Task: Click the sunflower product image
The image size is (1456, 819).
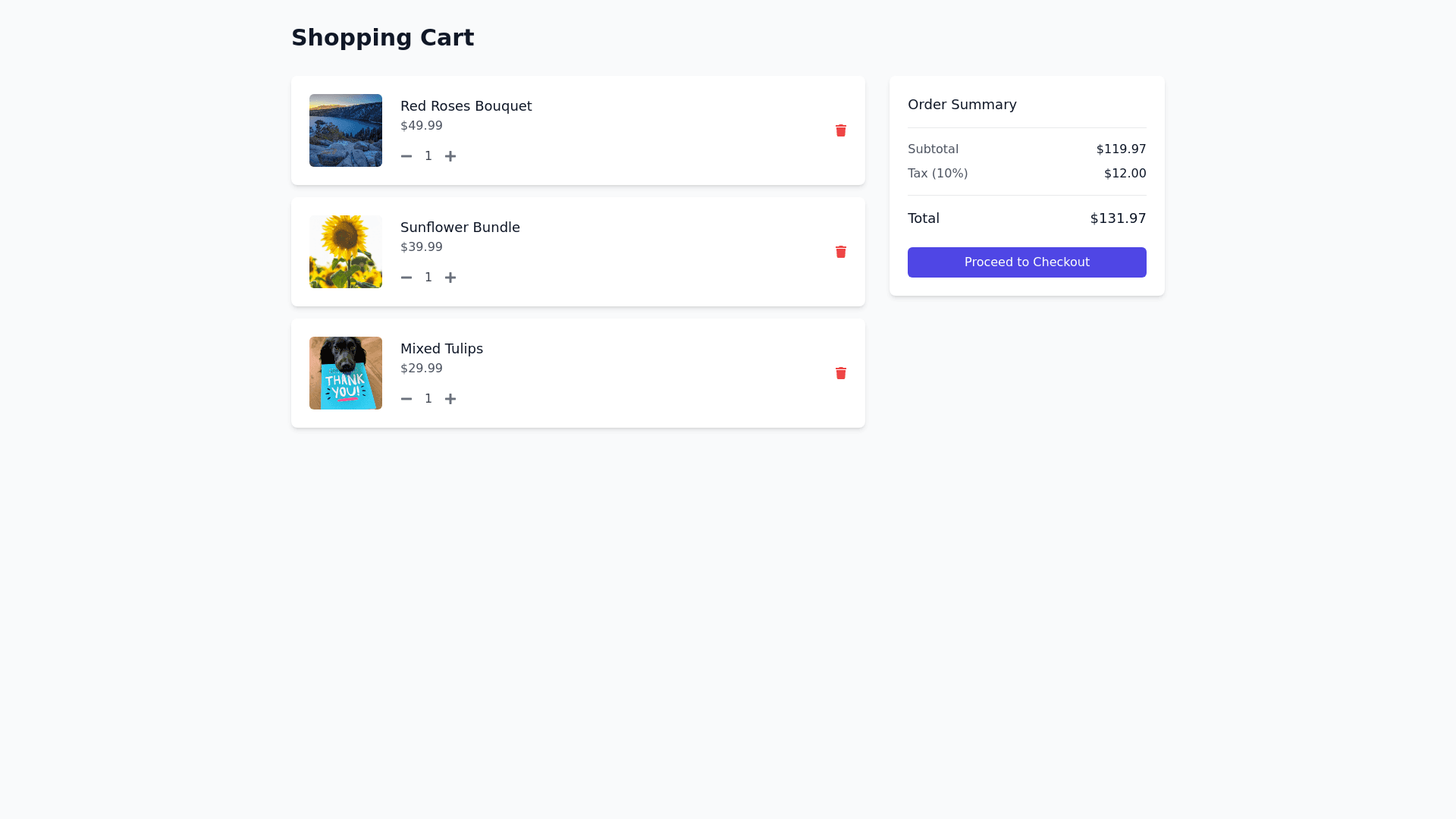Action: [x=346, y=252]
